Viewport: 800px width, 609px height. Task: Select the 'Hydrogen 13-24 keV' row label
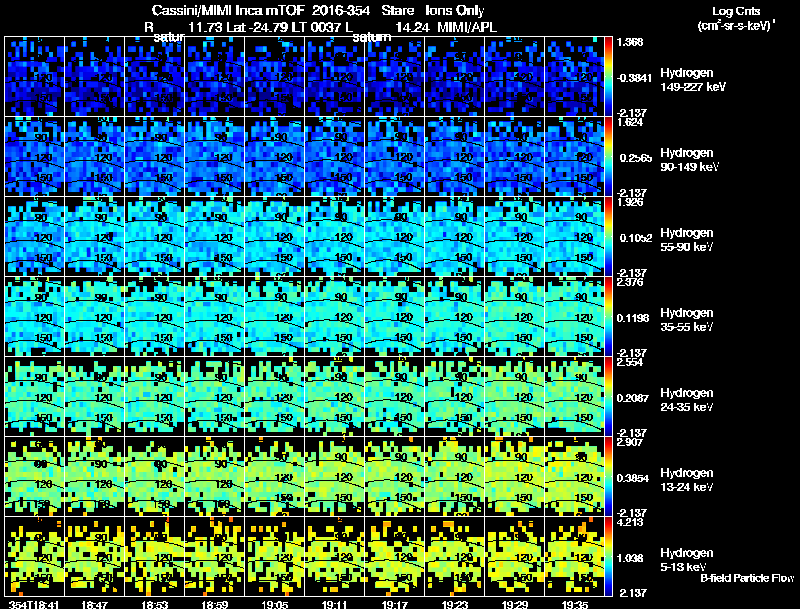(687, 480)
